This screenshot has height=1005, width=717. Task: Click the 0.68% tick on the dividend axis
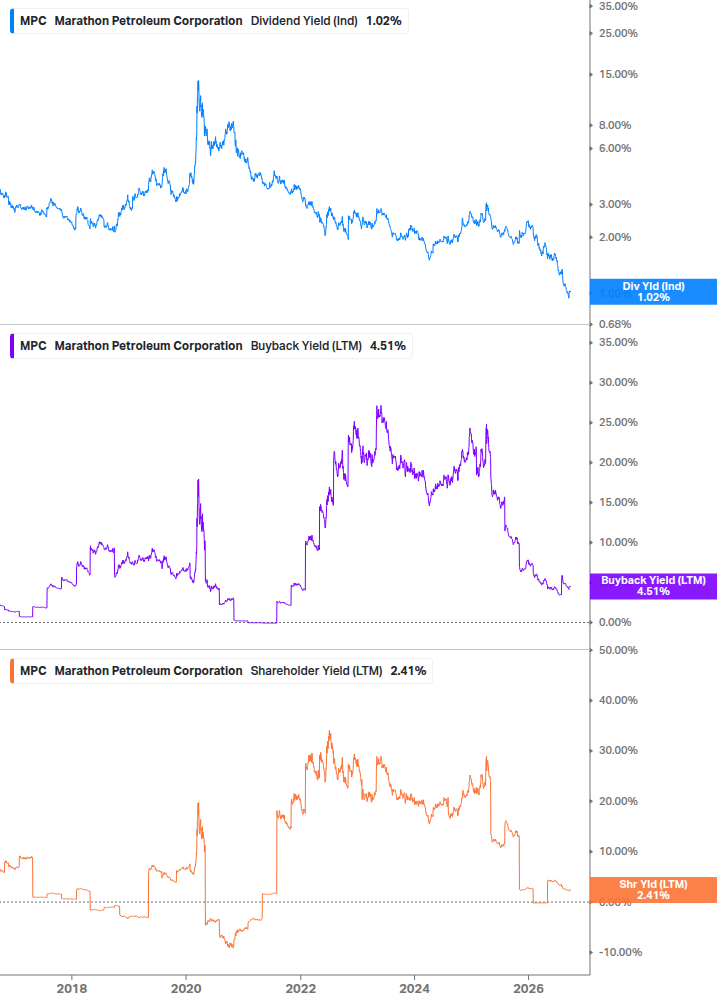pos(615,324)
